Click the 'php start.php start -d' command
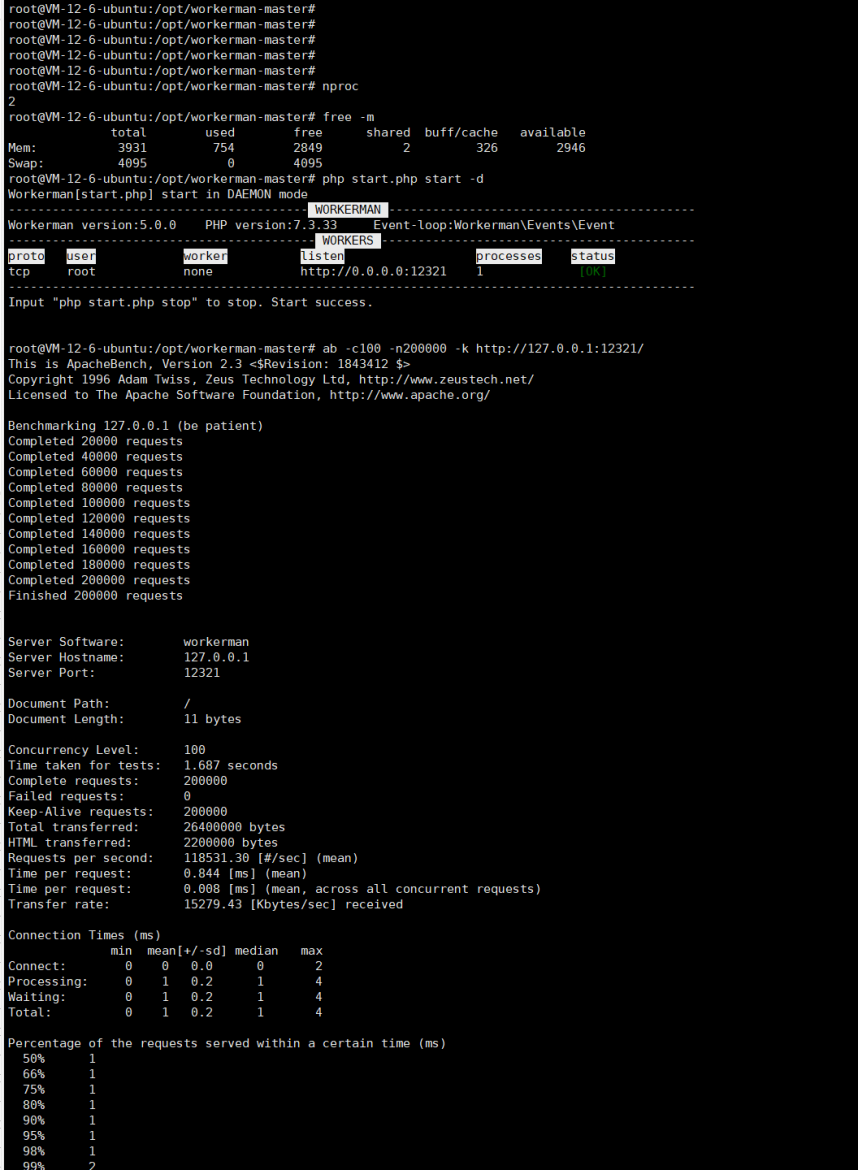The width and height of the screenshot is (858, 1170). coord(403,179)
